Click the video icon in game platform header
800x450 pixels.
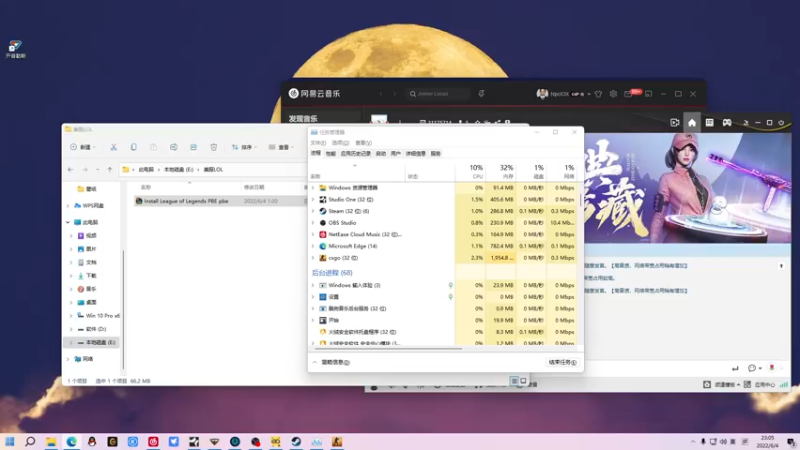(674, 122)
